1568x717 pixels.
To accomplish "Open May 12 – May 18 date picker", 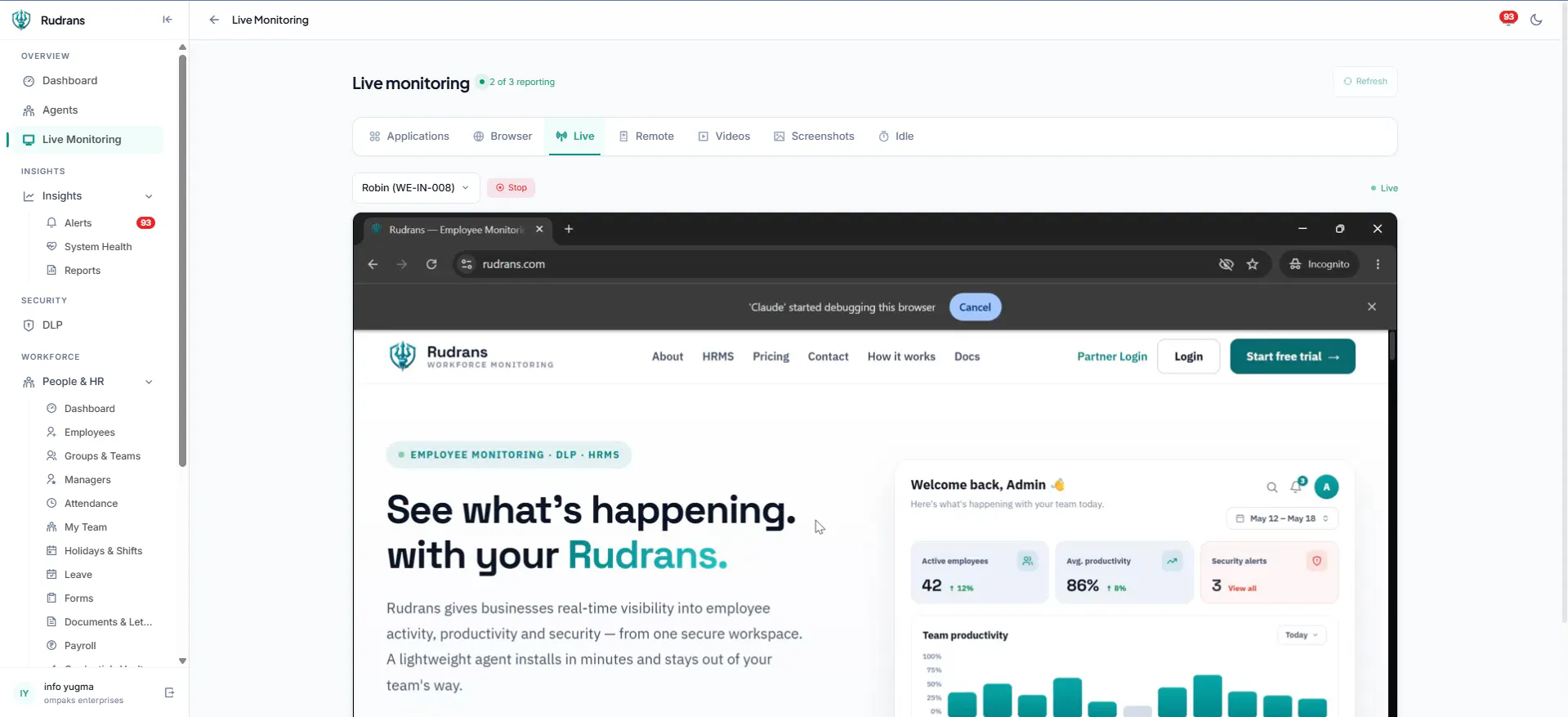I will (x=1282, y=518).
